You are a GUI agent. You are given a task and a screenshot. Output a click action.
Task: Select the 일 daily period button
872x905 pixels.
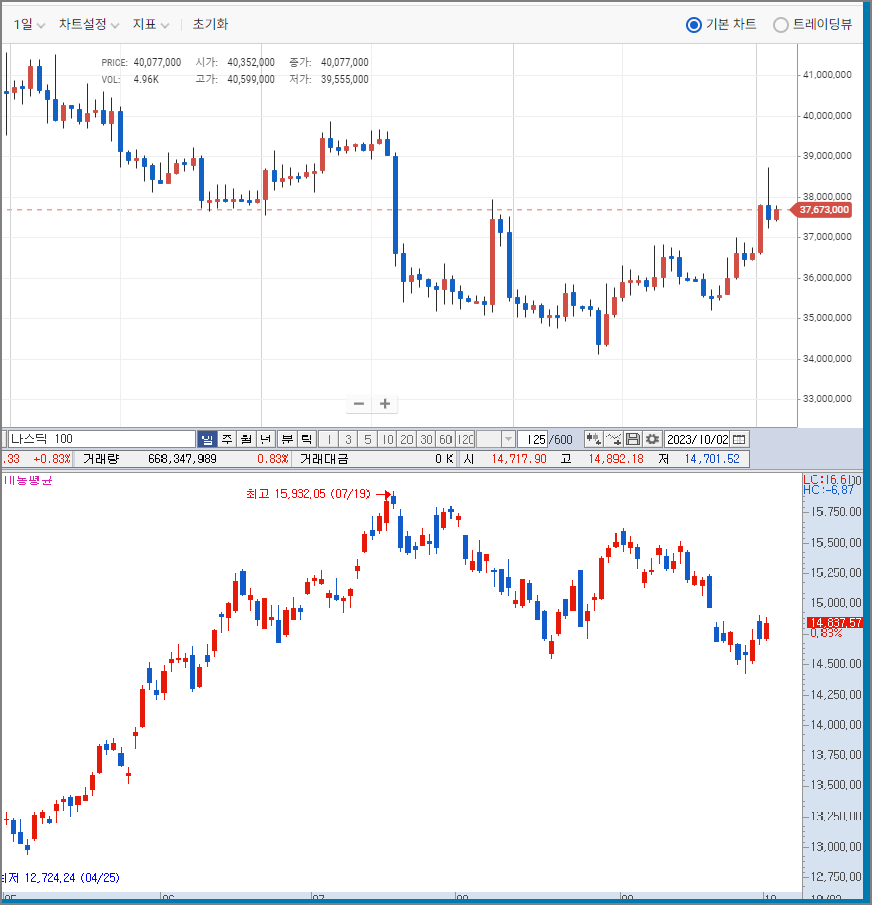point(207,439)
